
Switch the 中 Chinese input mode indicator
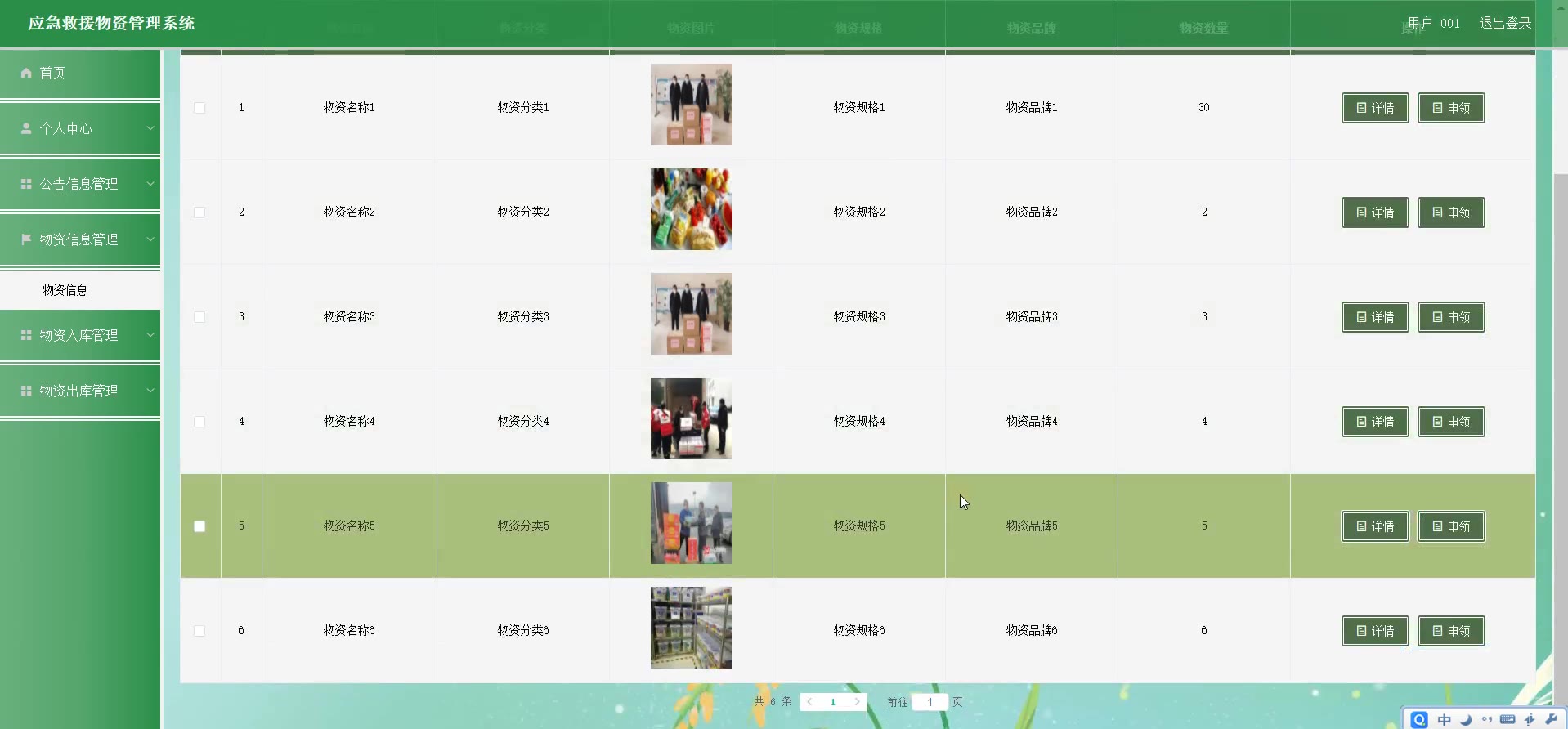(x=1445, y=719)
